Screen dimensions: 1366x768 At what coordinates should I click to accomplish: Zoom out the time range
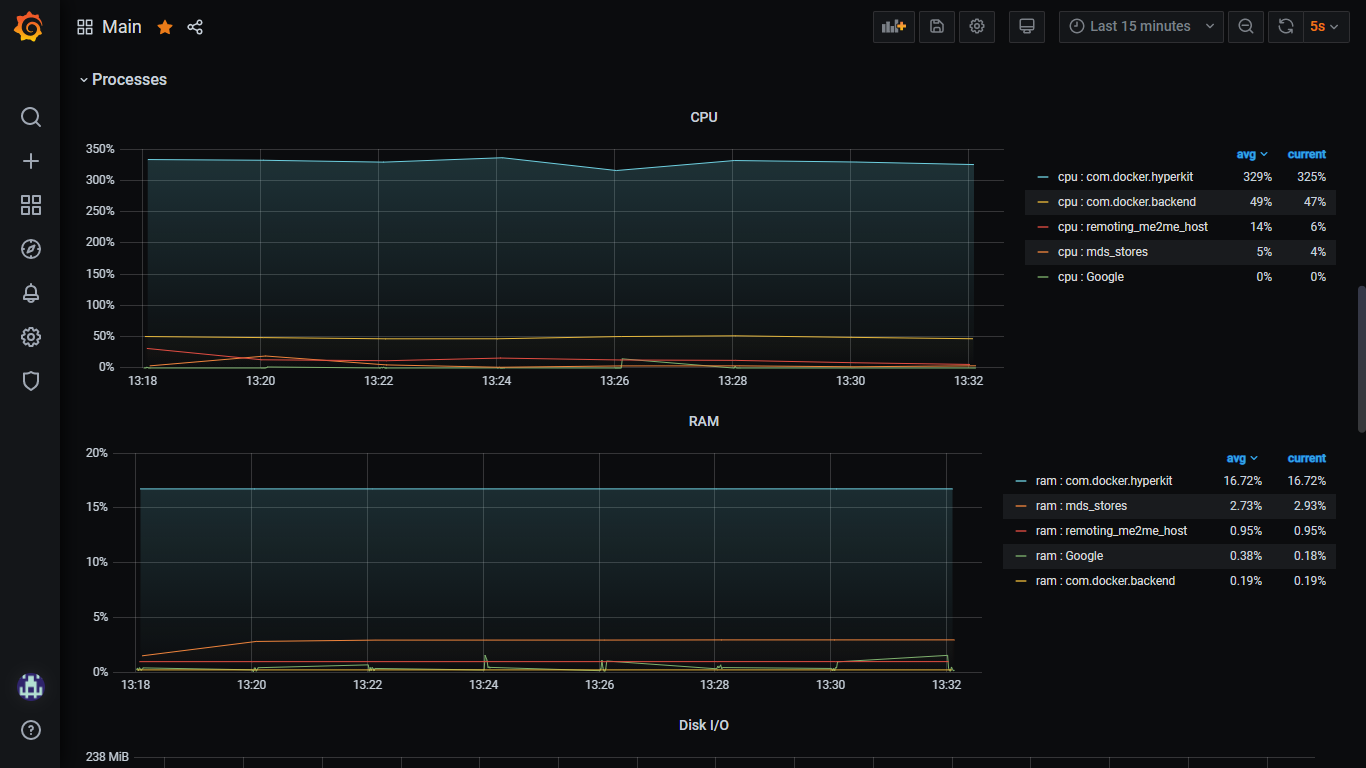click(x=1246, y=27)
